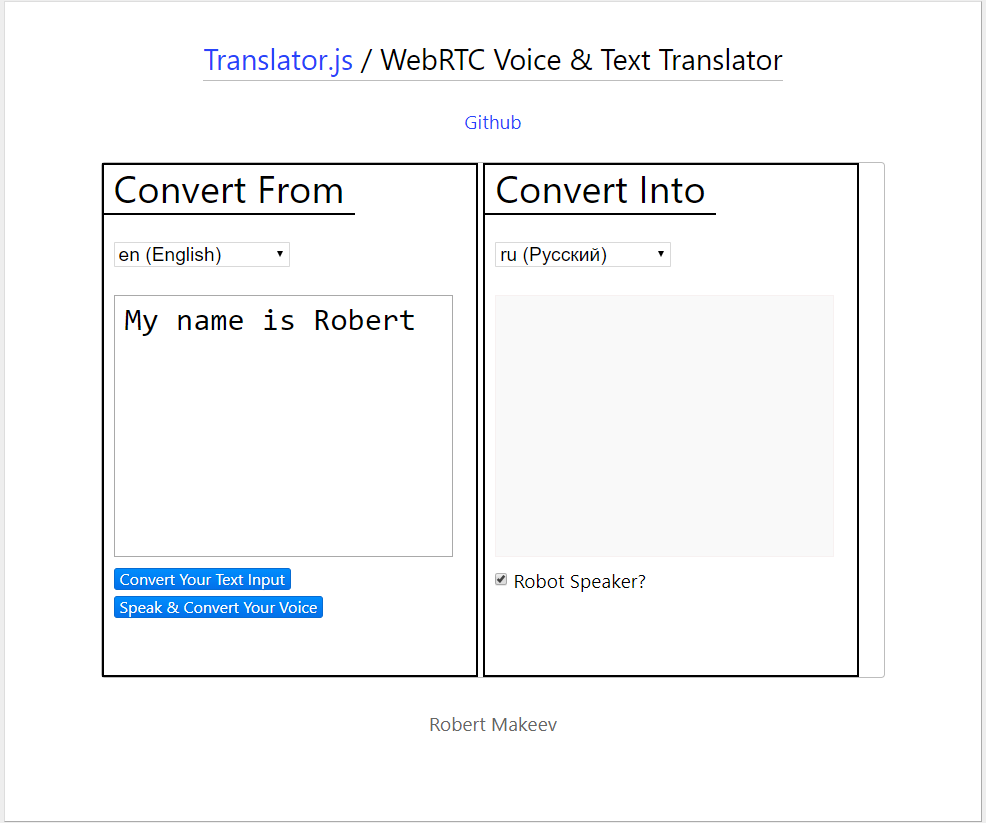
Task: Click the "Robot Speaker?" label text
Action: click(x=579, y=582)
